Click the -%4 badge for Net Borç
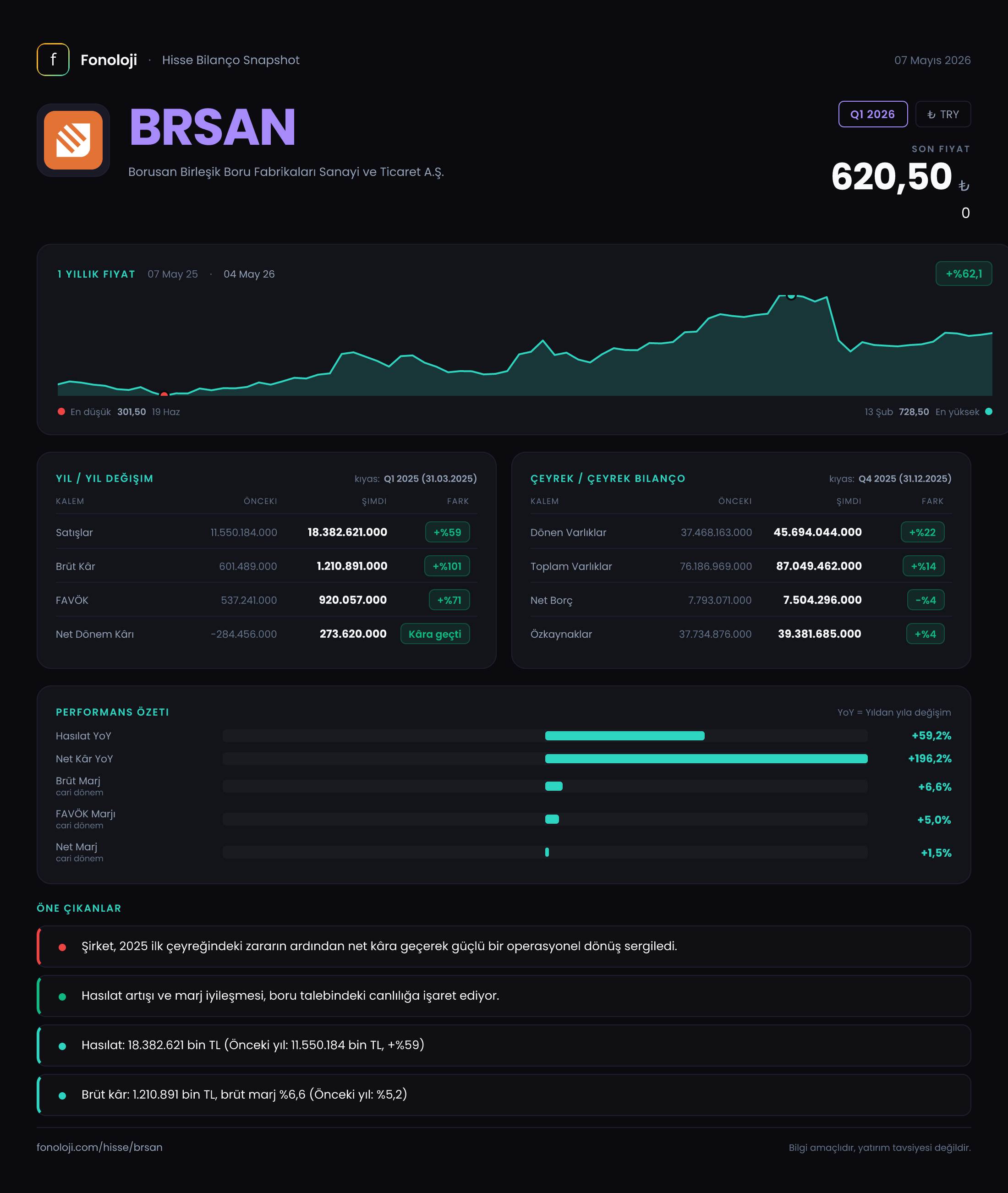The image size is (1008, 1193). pyautogui.click(x=926, y=600)
